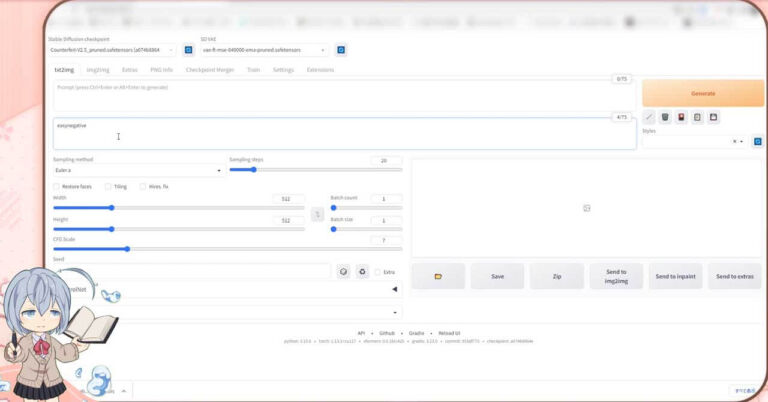Screen dimensions: 768x402
Task: Toggle the Tiling checkbox
Action: tap(107, 186)
